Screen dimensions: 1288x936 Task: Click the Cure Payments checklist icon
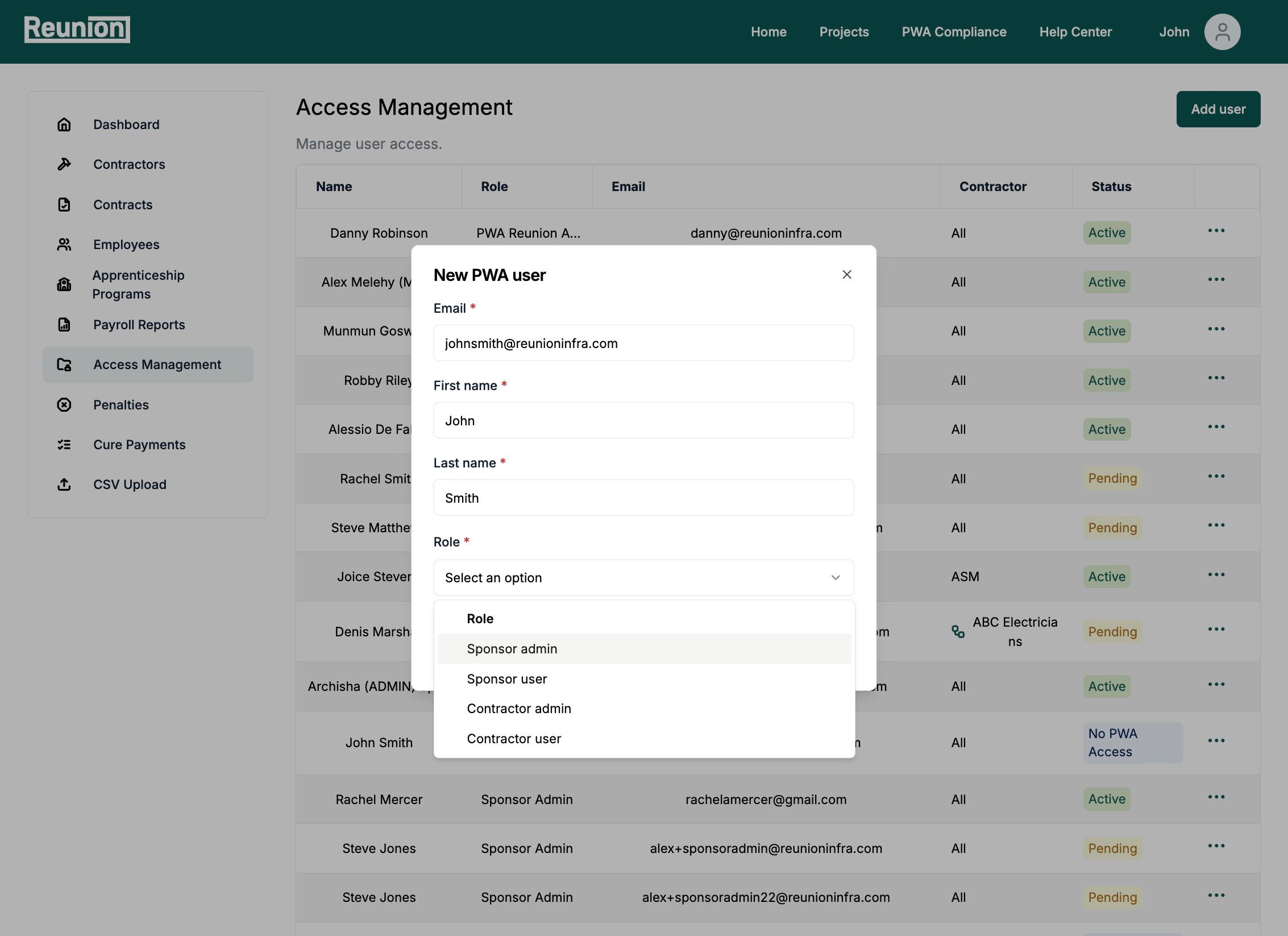(64, 445)
